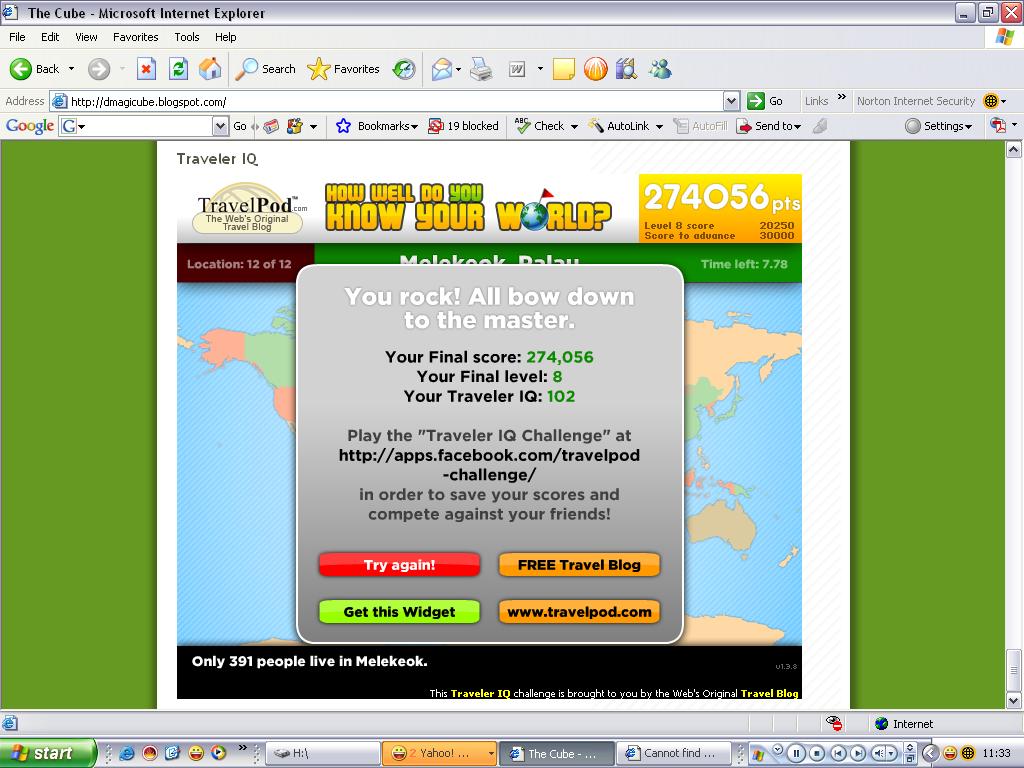Expand the Mail button dropdown arrow

click(x=458, y=69)
